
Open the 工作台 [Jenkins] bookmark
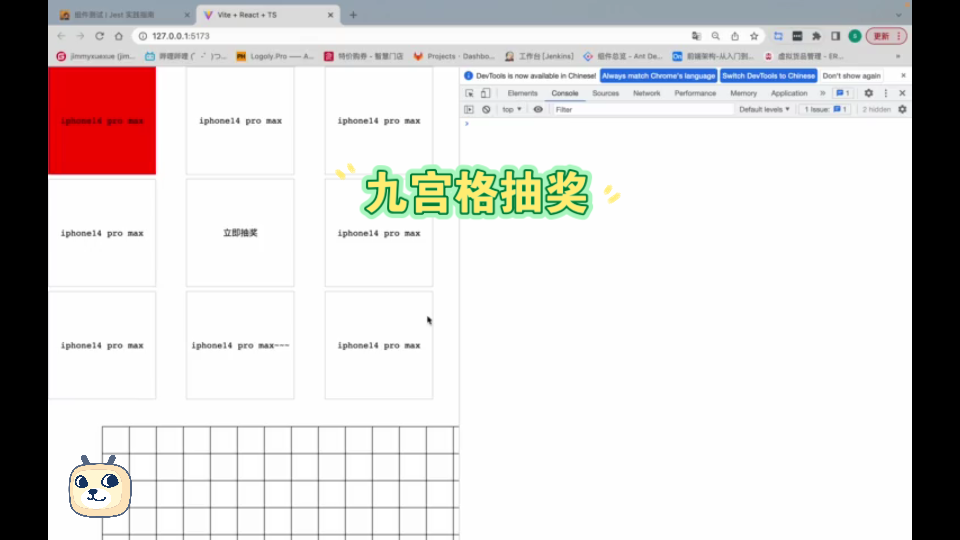tap(539, 56)
